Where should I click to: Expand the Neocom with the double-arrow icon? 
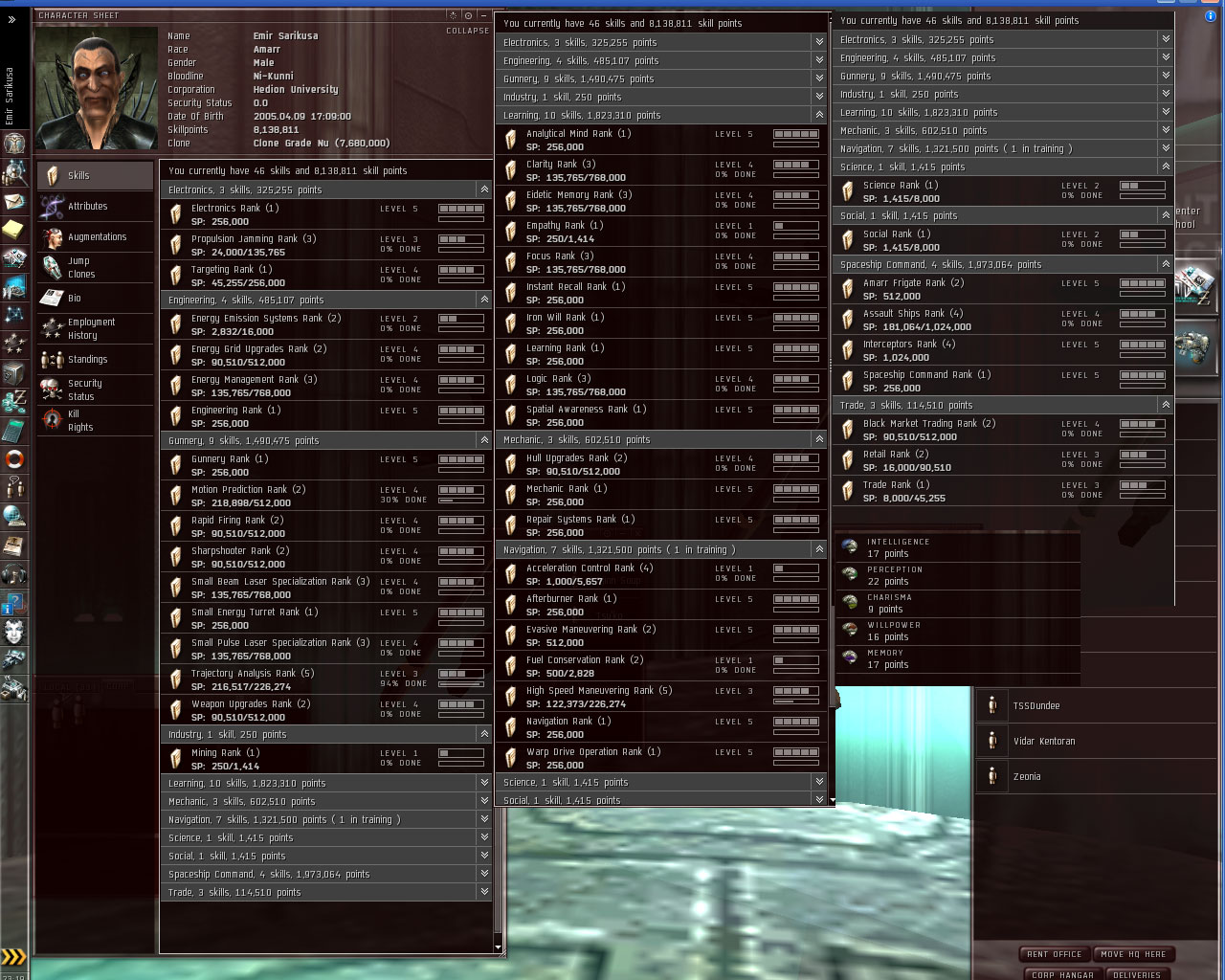pos(11,19)
